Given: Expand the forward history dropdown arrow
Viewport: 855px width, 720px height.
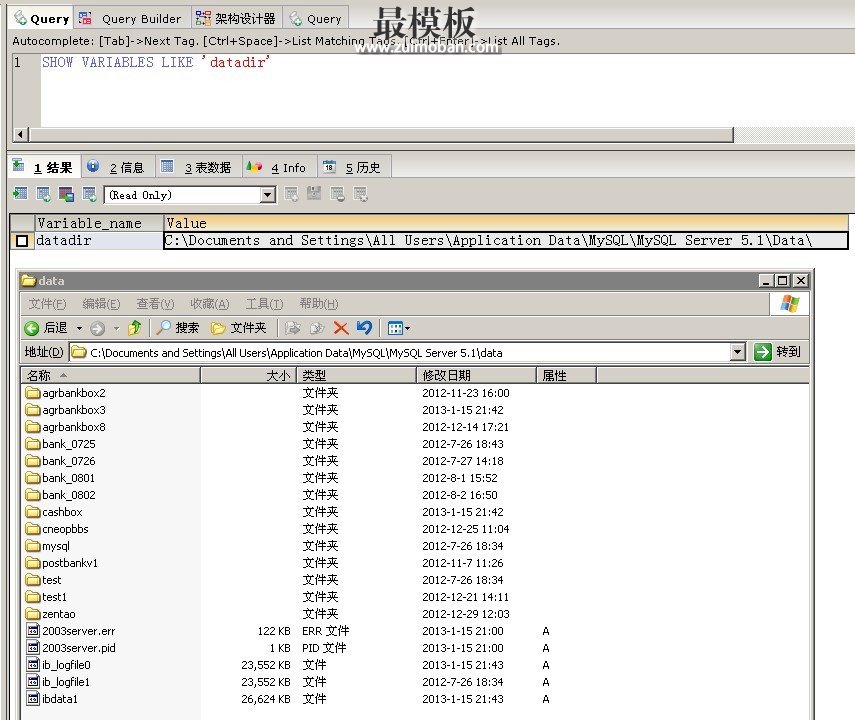Looking at the screenshot, I should click(x=116, y=328).
